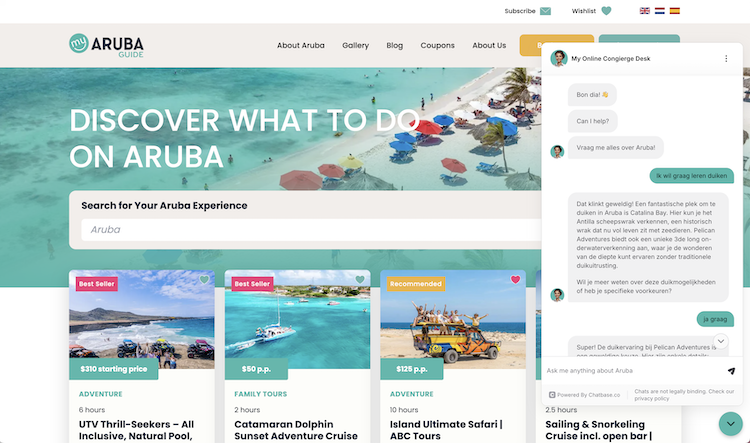This screenshot has width=750, height=443.
Task: Remove Island Ultimate Safari from wishlist heart
Action: pyautogui.click(x=515, y=279)
